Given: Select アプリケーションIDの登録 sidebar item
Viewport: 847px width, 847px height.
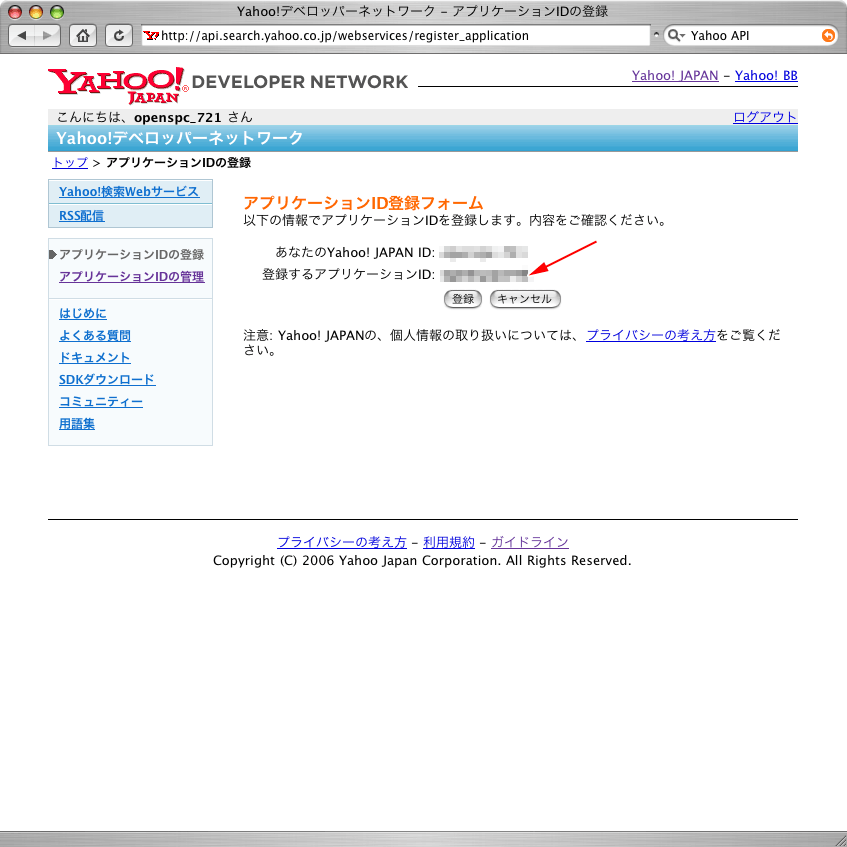Looking at the screenshot, I should click(x=131, y=254).
